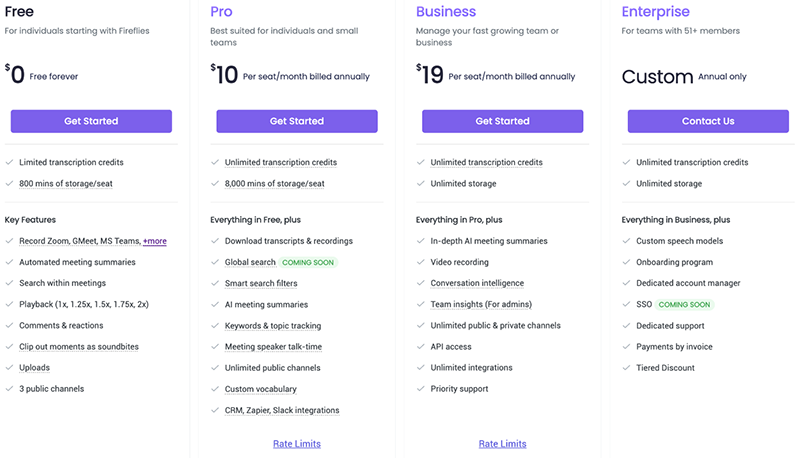Click the COMING SOON badge beside SSO
Image resolution: width=800 pixels, height=458 pixels.
[x=685, y=304]
